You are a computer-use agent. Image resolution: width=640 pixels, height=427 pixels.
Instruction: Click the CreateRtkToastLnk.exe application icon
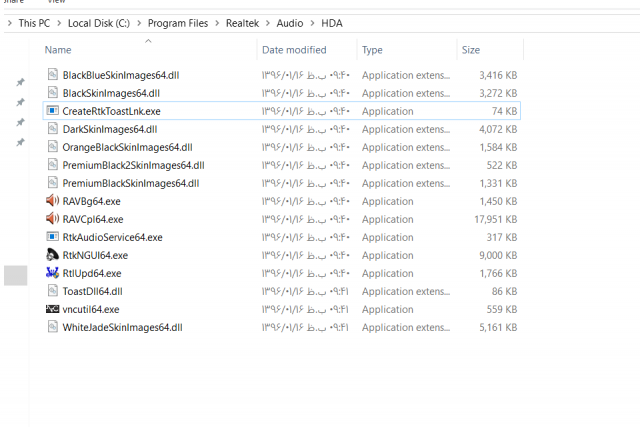(x=53, y=111)
